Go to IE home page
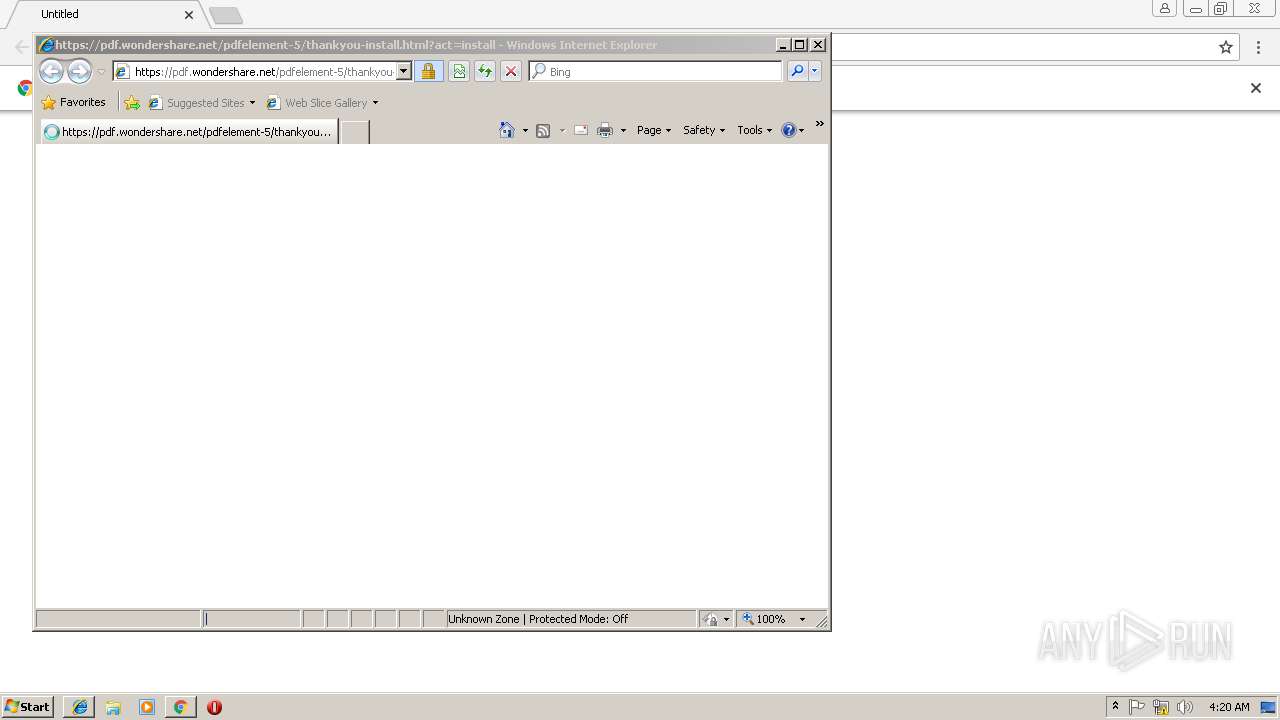Image resolution: width=1280 pixels, height=720 pixels. point(507,130)
